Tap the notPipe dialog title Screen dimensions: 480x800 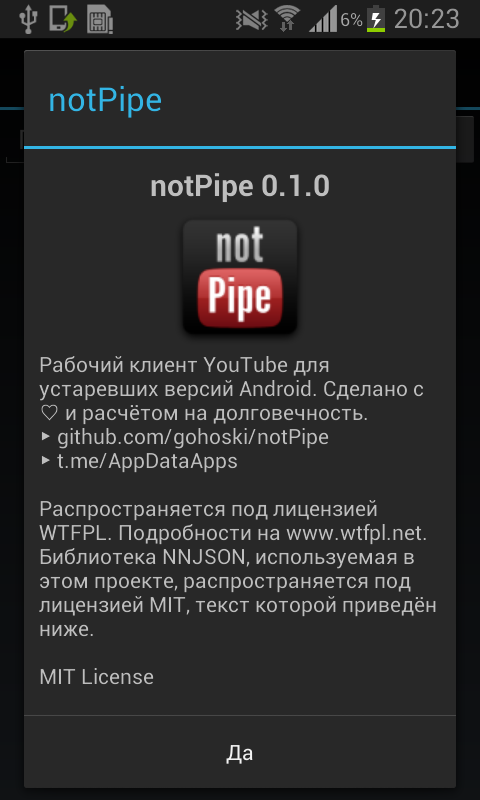[105, 100]
